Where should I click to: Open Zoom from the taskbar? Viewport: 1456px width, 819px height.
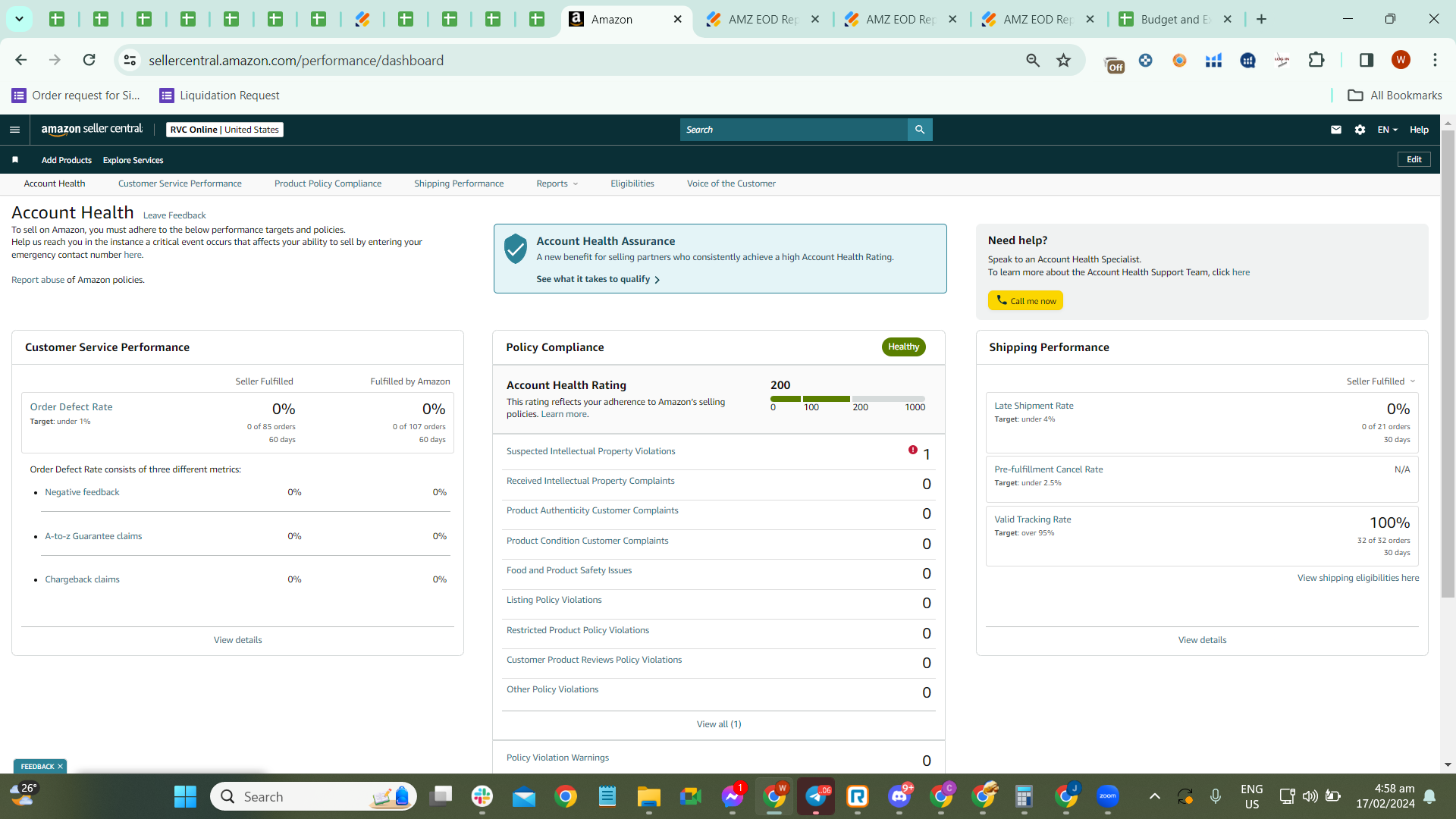pyautogui.click(x=1108, y=797)
